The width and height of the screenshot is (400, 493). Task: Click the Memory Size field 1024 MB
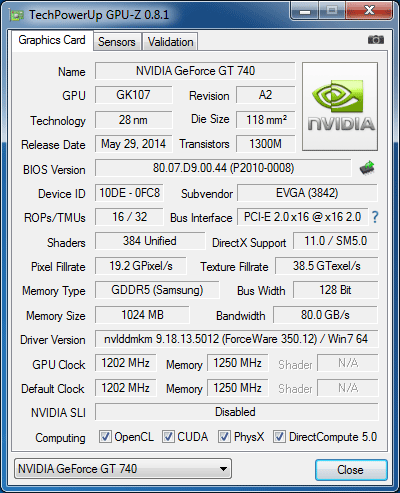pyautogui.click(x=142, y=315)
